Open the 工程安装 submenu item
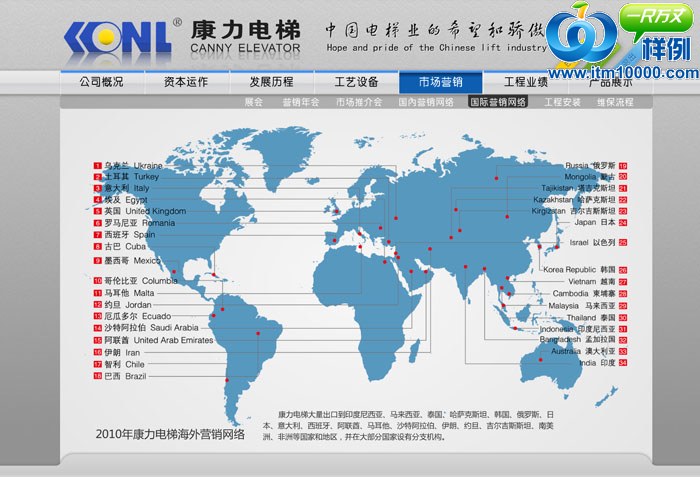The width and height of the screenshot is (700, 477). 562,102
